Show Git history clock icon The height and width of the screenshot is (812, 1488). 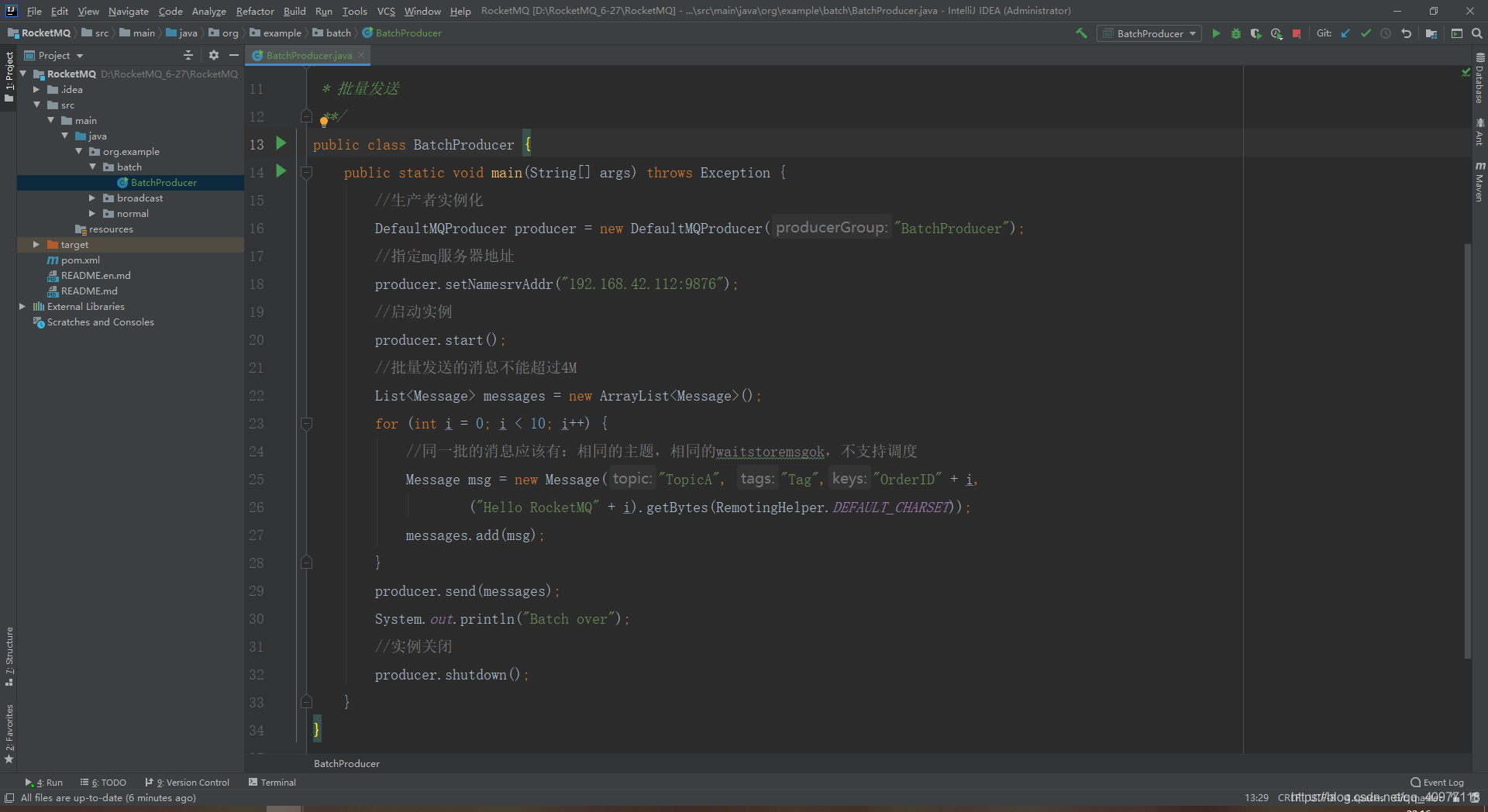[x=1386, y=33]
